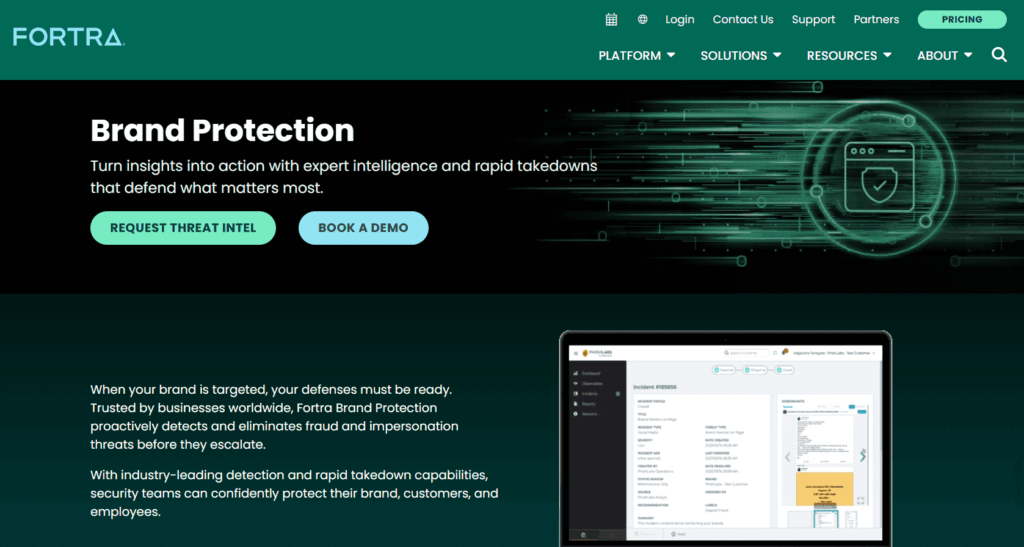This screenshot has height=547, width=1024.
Task: Open the events calendar icon
Action: point(611,20)
